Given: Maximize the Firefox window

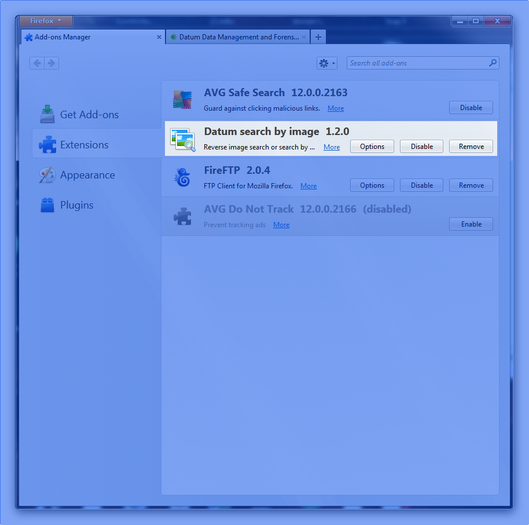Looking at the screenshot, I should click(x=476, y=21).
